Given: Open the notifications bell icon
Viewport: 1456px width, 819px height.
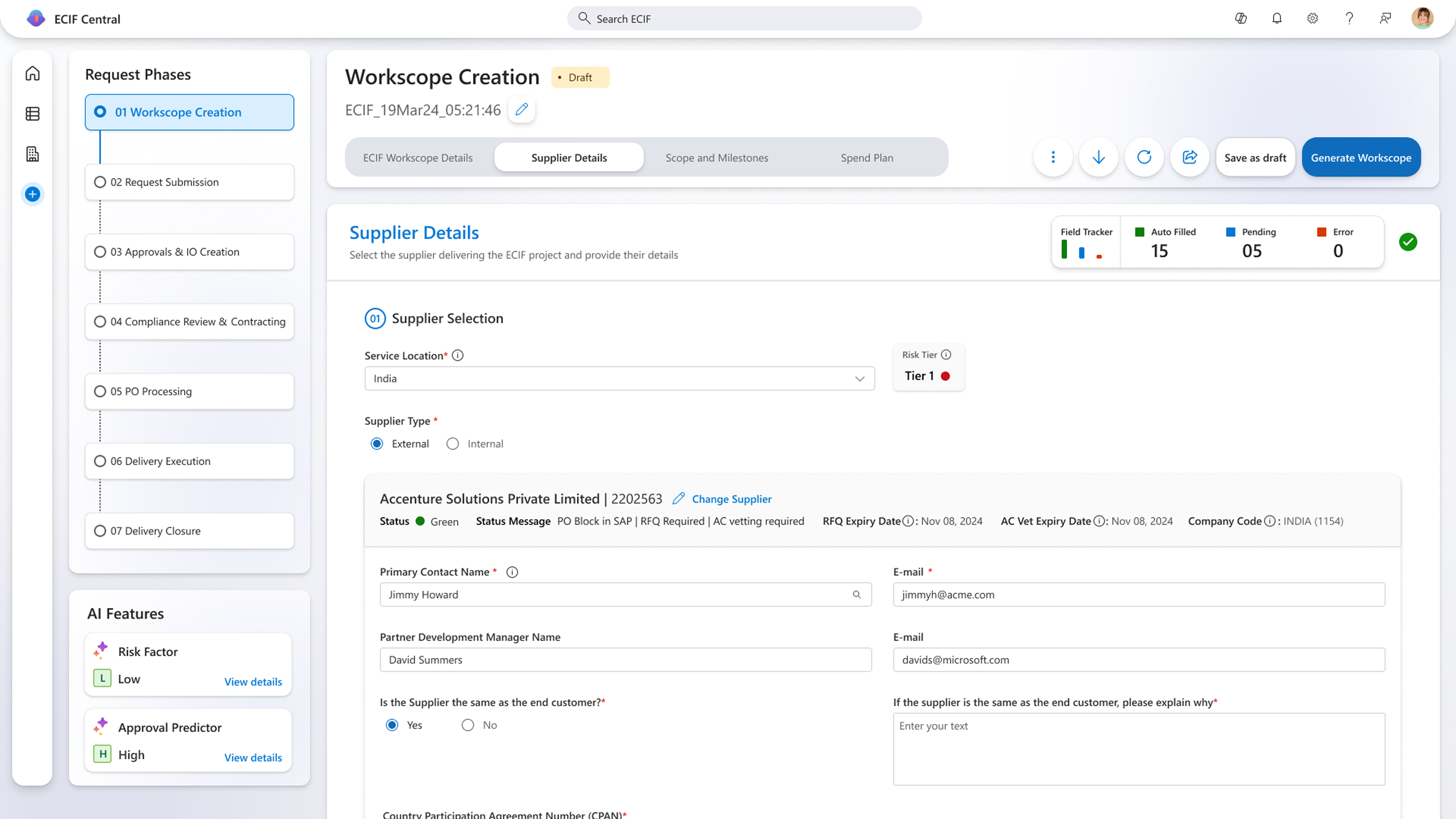Looking at the screenshot, I should coord(1276,19).
